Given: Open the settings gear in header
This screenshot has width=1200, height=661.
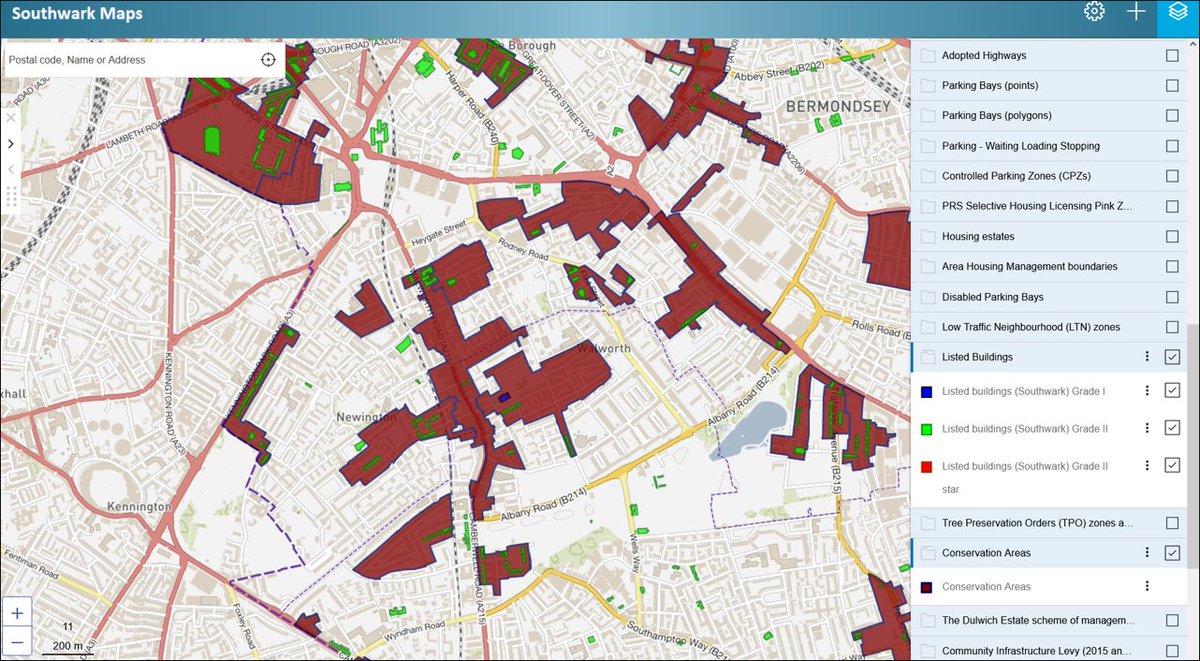Looking at the screenshot, I should click(x=1094, y=12).
